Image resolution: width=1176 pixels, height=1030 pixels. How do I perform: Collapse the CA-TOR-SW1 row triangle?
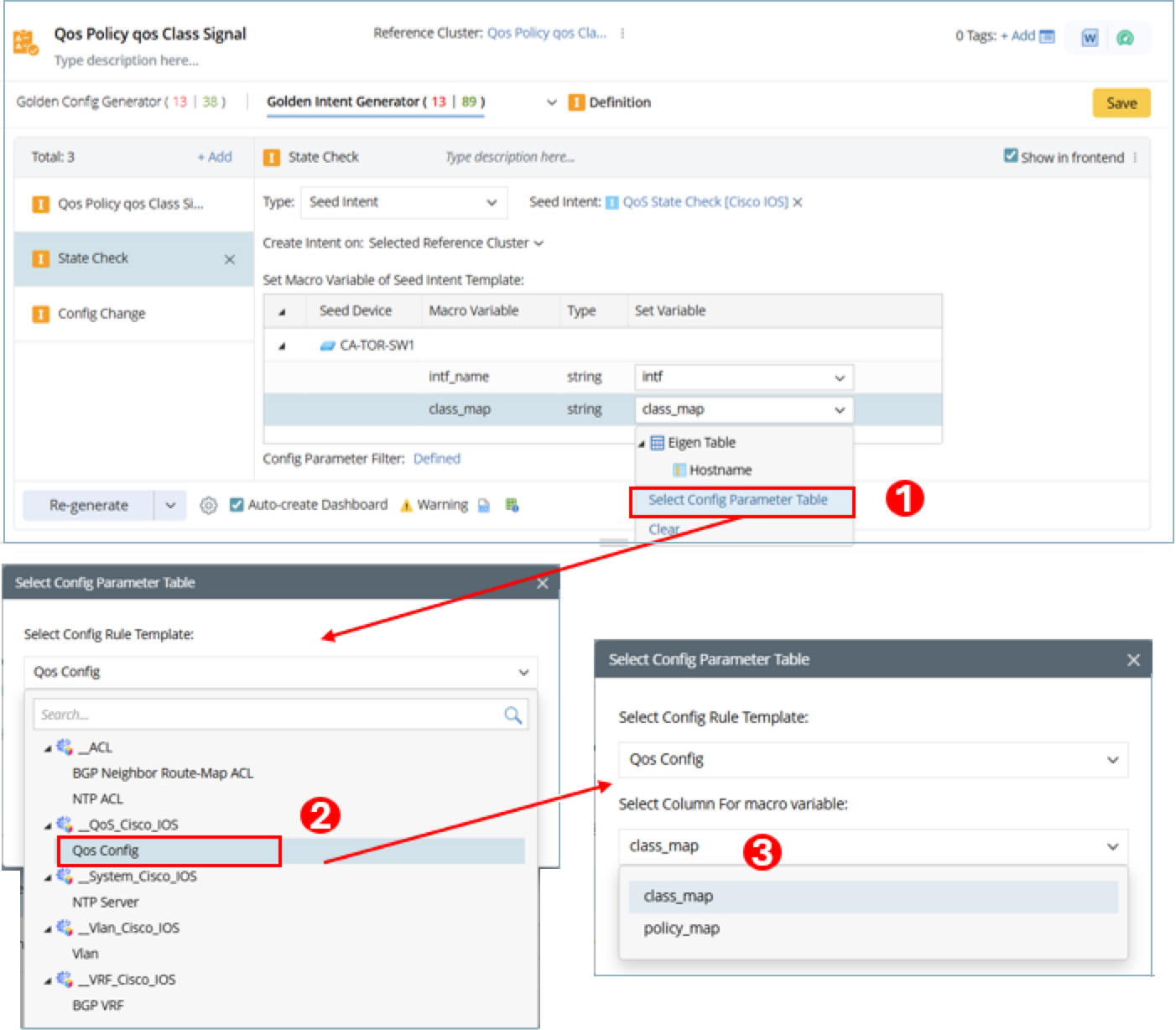(x=282, y=346)
